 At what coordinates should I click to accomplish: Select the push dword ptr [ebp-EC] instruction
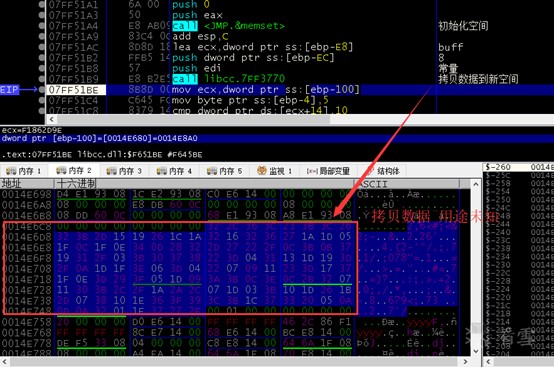(253, 58)
